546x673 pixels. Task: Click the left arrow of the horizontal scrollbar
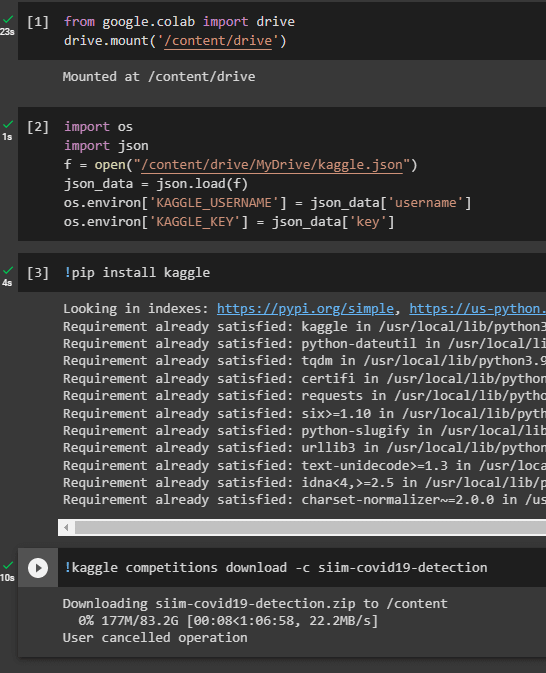[66, 527]
